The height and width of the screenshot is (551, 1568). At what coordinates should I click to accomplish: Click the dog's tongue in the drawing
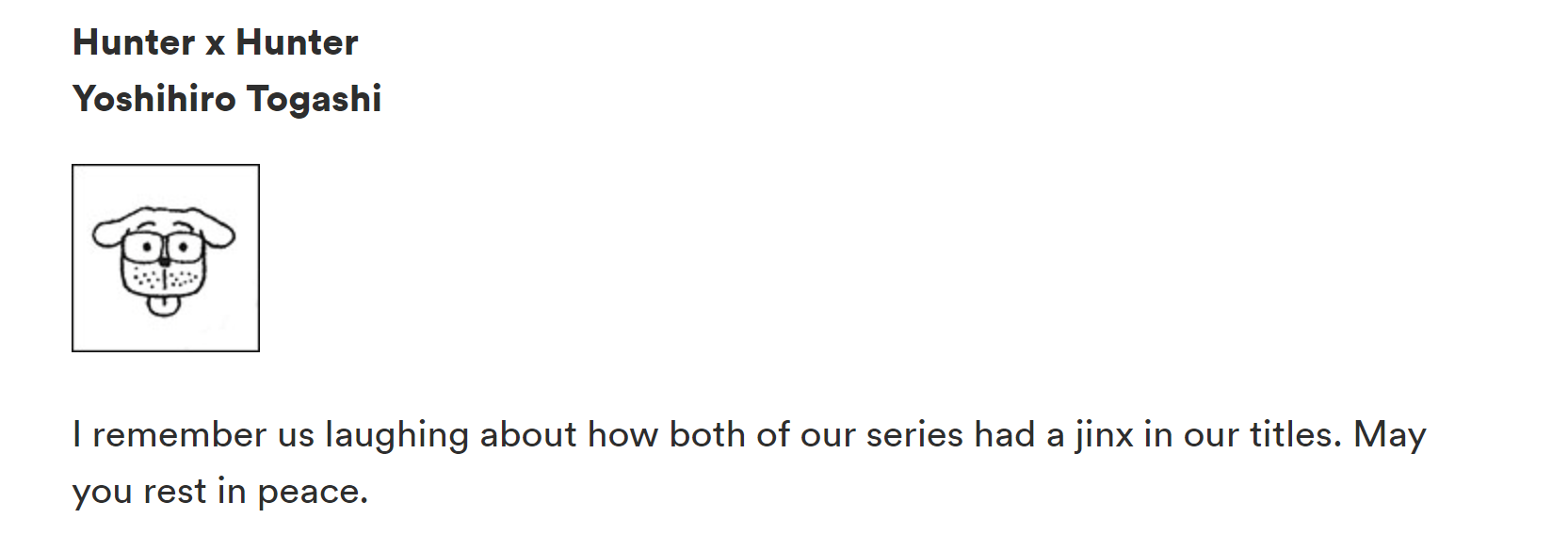coord(163,306)
